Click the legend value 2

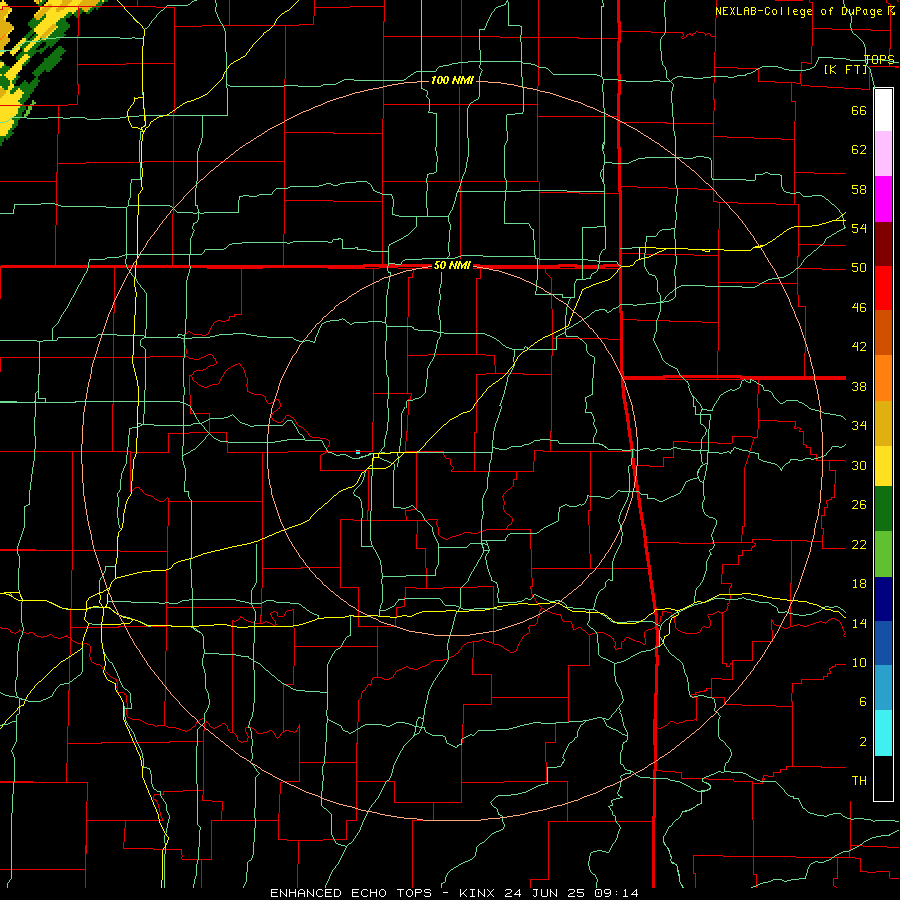[863, 742]
